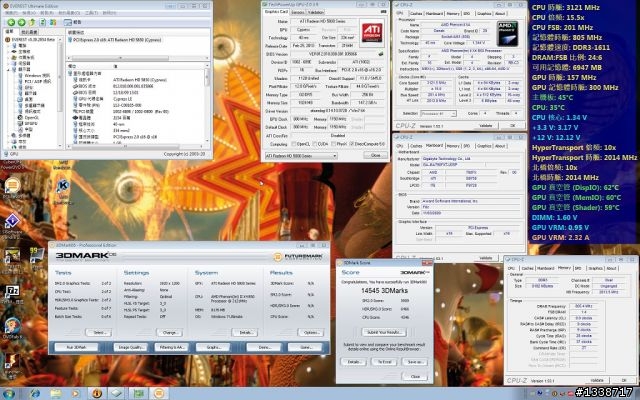Click EVEREST tree vertical scrollbar
The width and height of the screenshot is (640, 400).
pyautogui.click(x=60, y=93)
